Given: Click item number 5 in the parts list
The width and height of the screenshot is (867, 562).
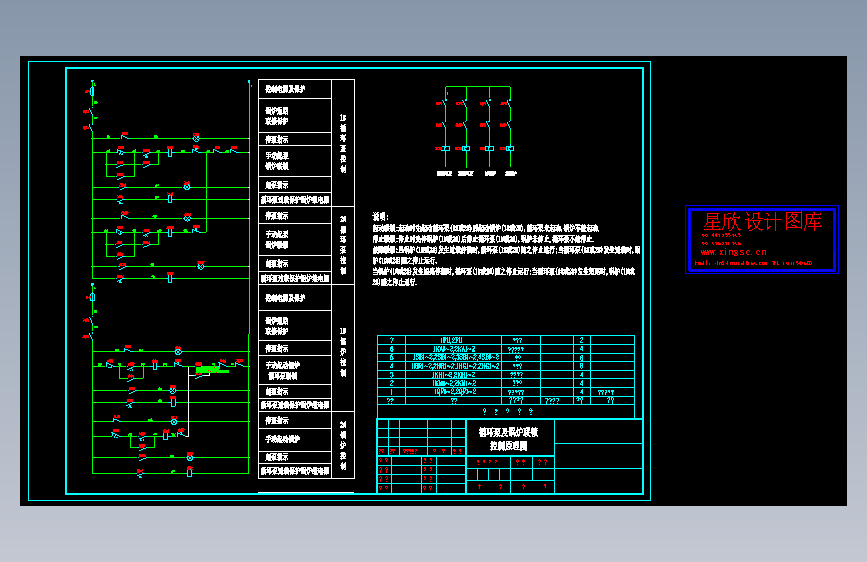Looking at the screenshot, I should click(x=391, y=357).
